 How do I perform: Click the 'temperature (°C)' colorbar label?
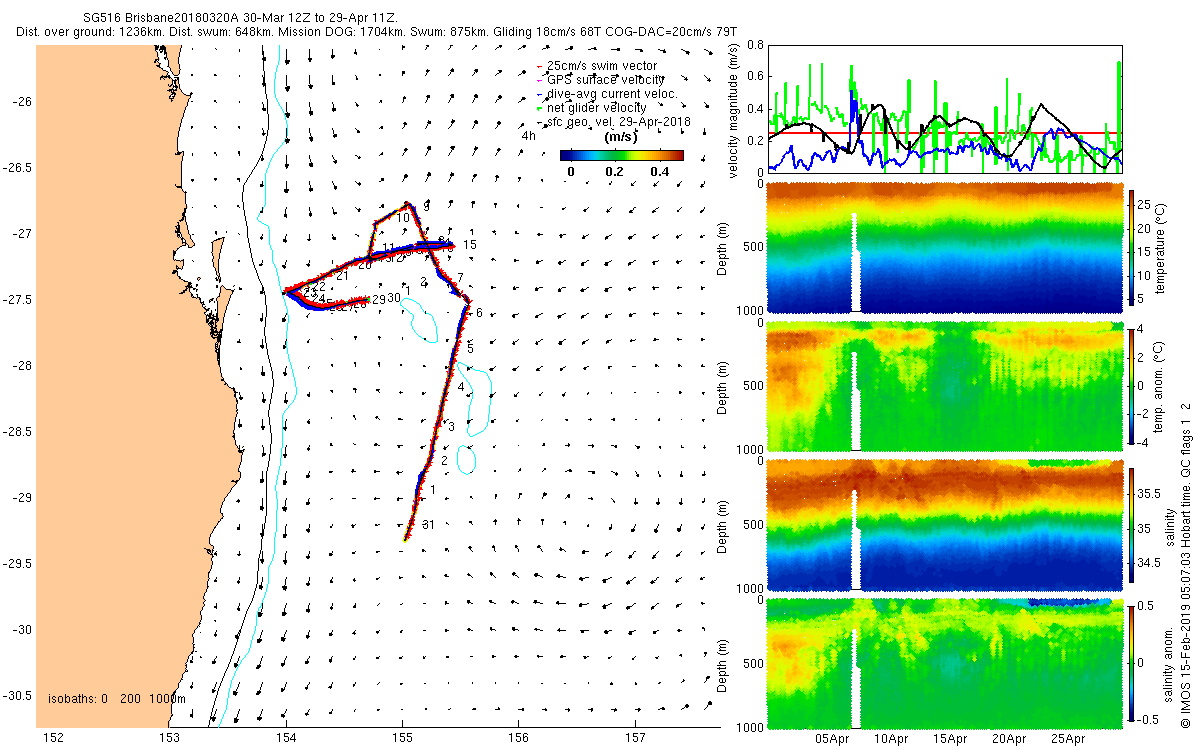1163,247
